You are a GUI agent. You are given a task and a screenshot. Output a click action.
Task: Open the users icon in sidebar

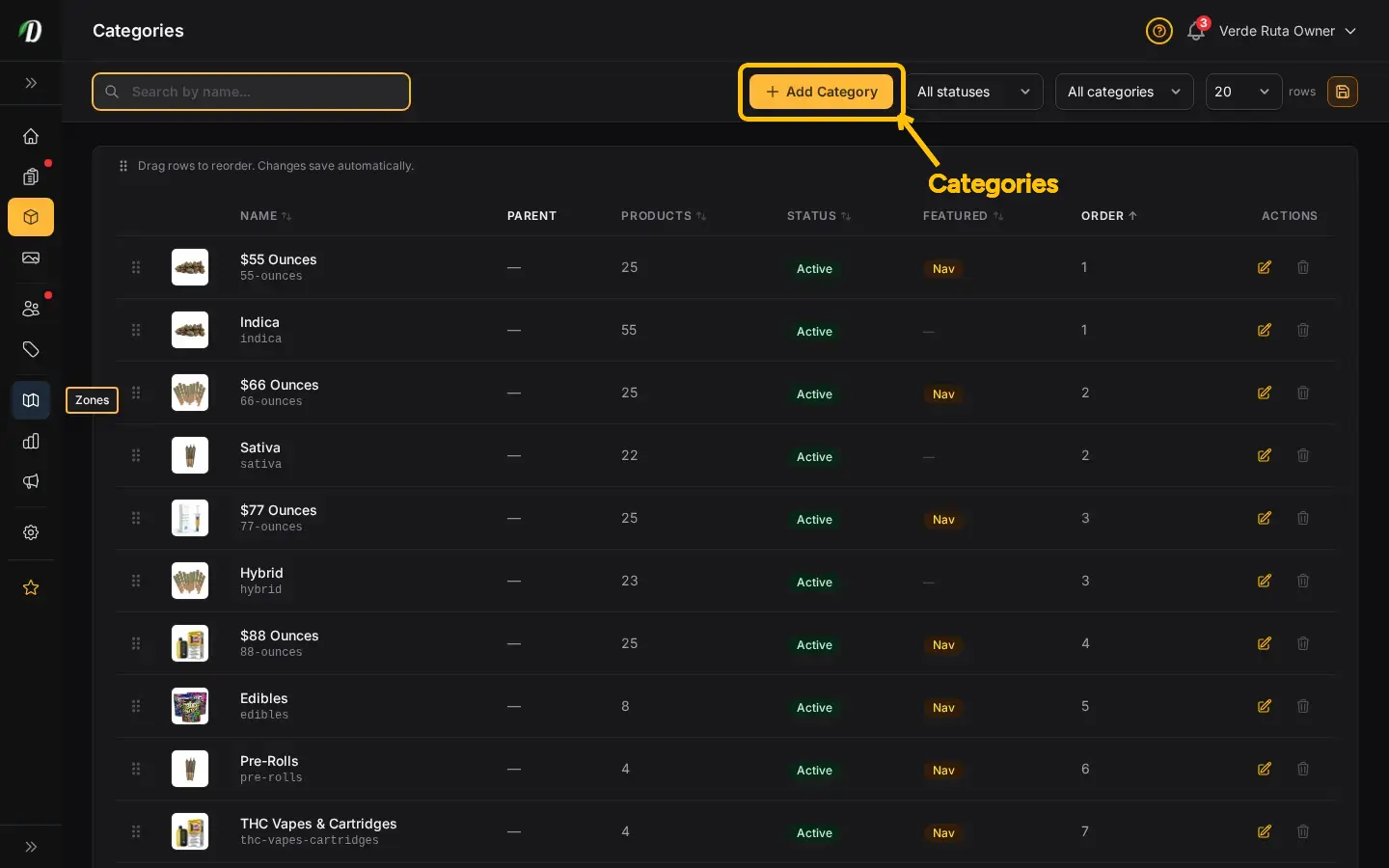(x=31, y=309)
